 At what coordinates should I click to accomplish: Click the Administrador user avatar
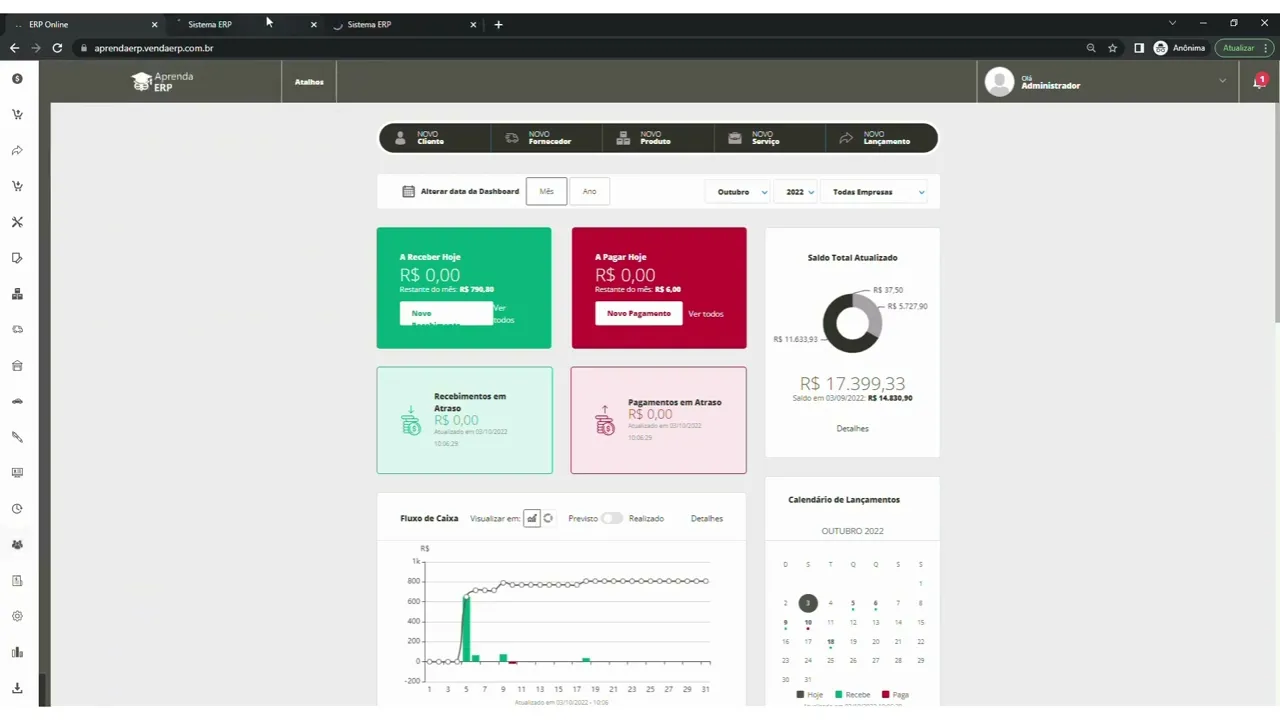(999, 82)
